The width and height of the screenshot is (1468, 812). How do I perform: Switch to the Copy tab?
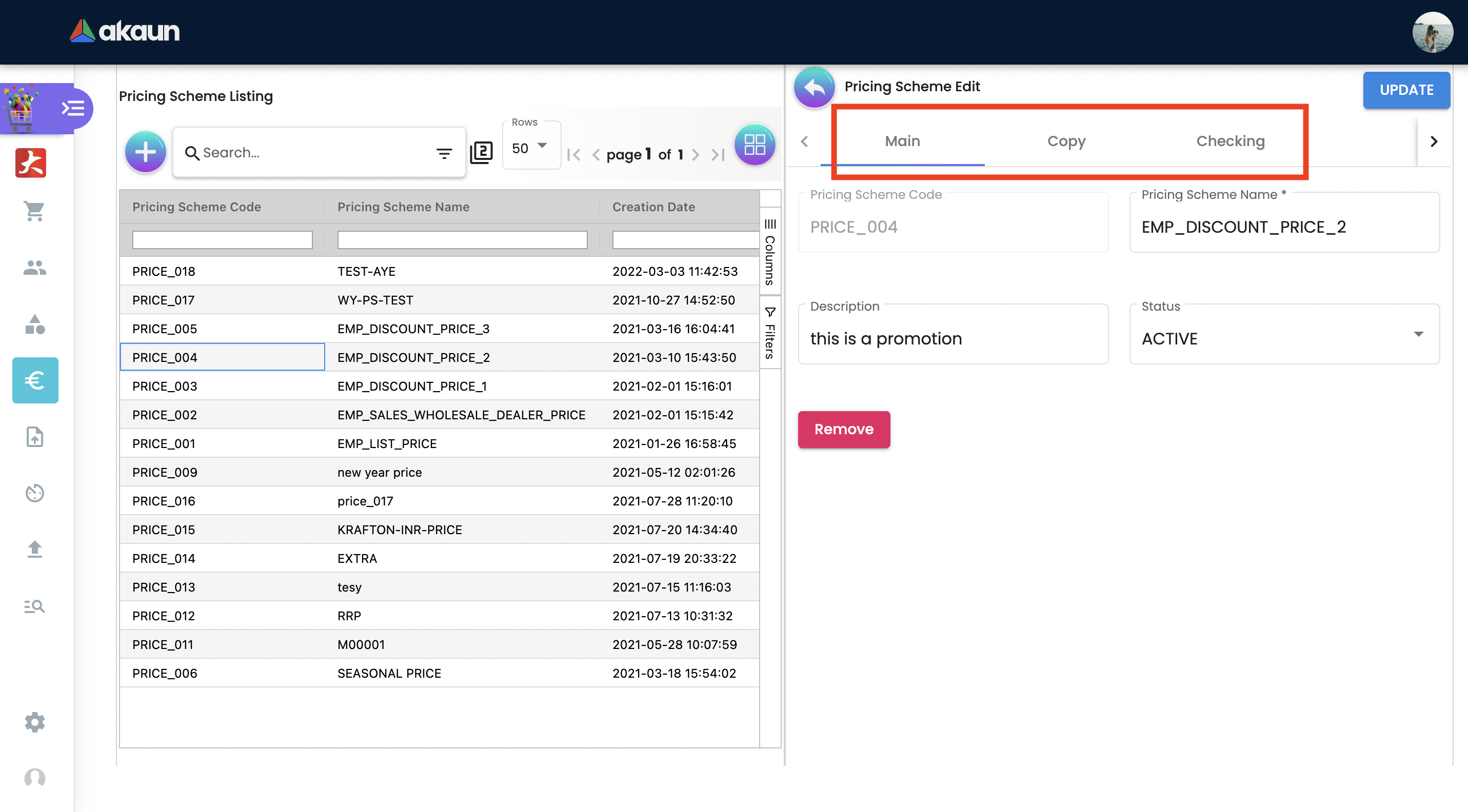pos(1066,141)
